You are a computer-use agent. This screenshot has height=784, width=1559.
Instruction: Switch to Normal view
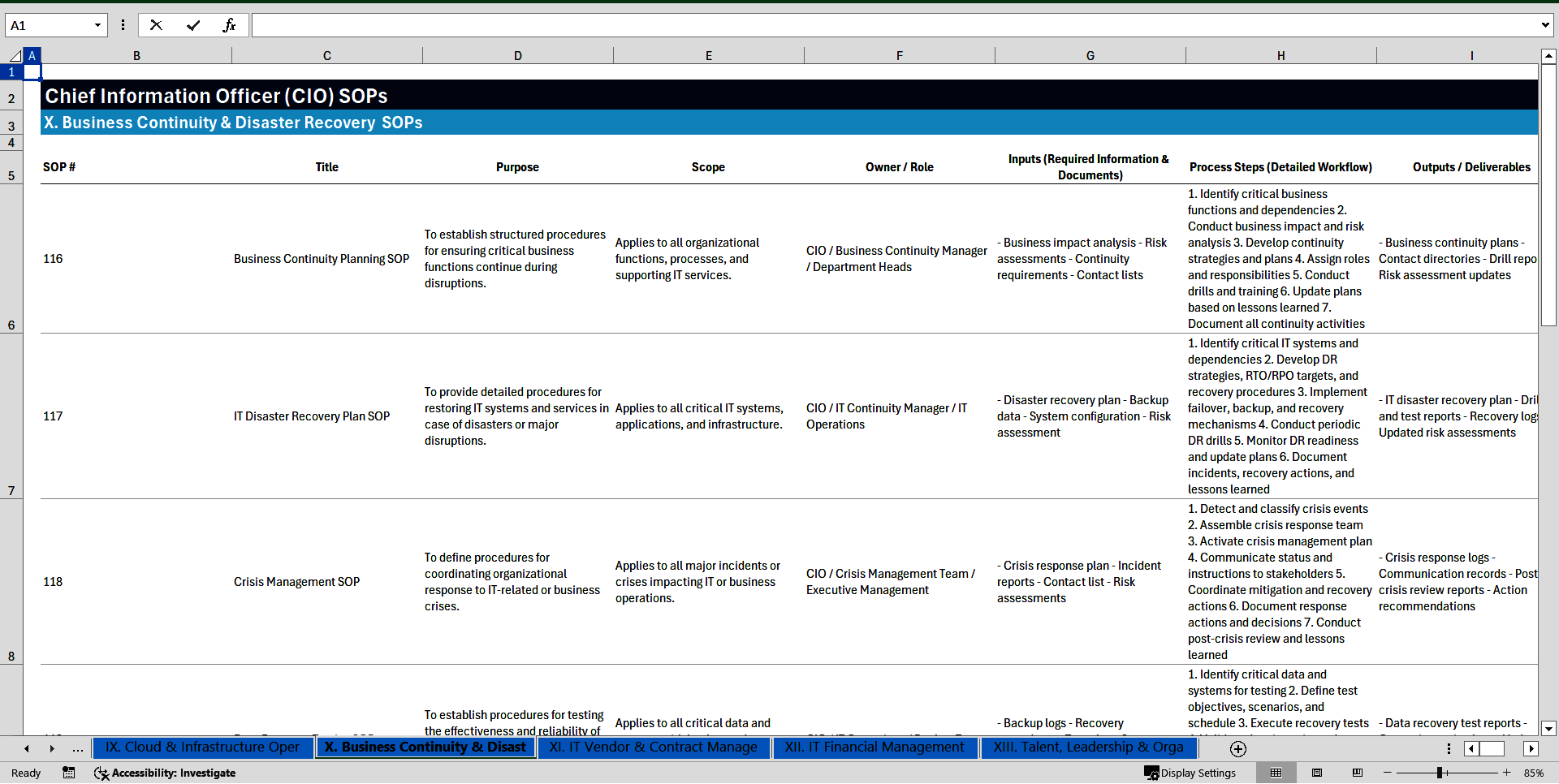point(1276,773)
